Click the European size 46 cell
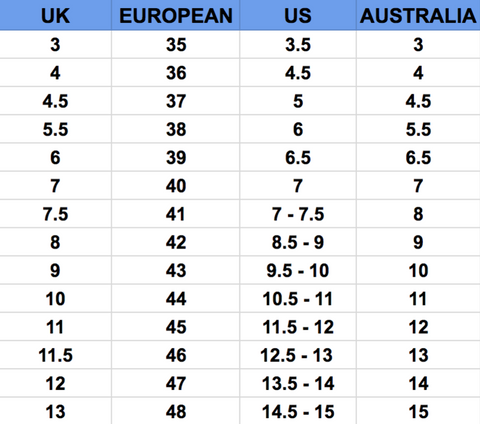 pos(176,355)
